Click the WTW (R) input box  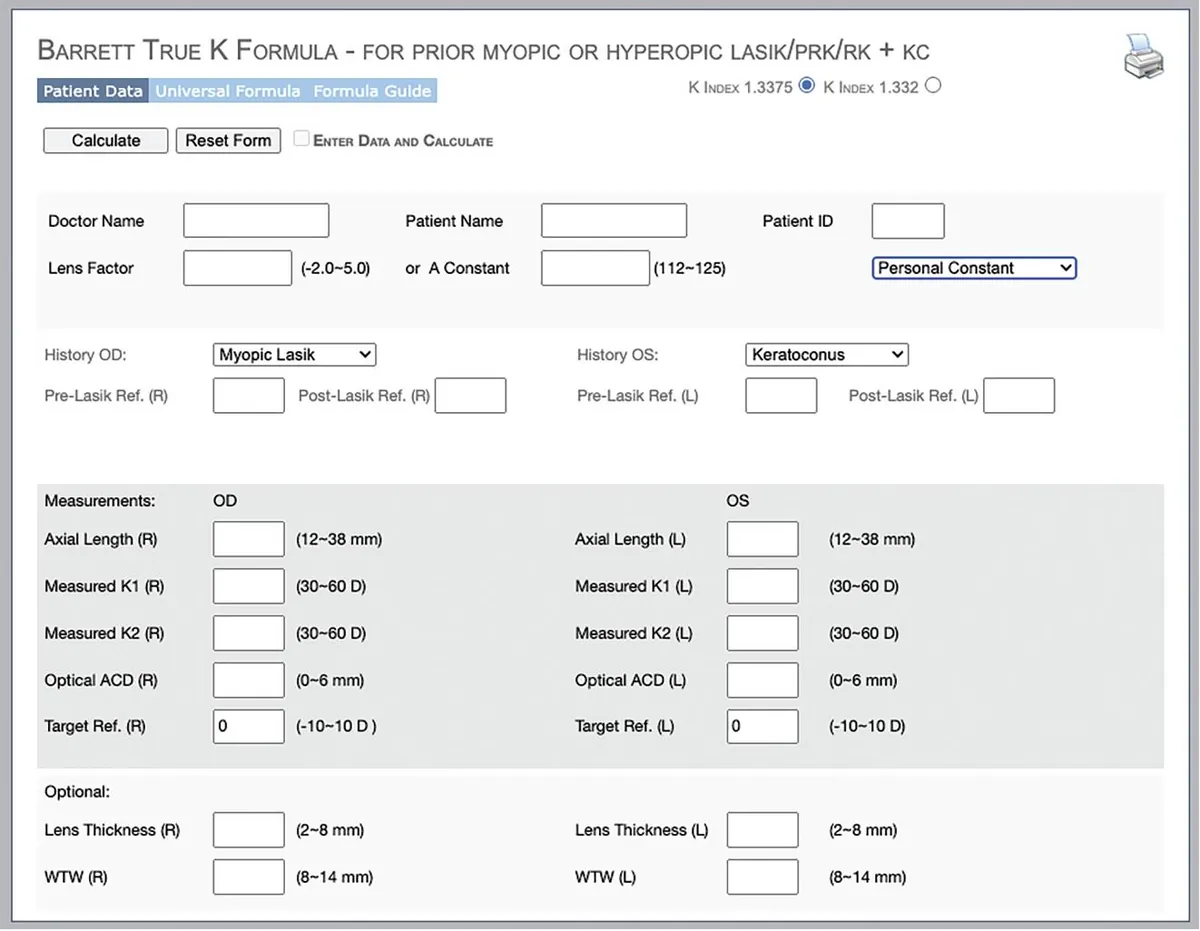point(249,877)
